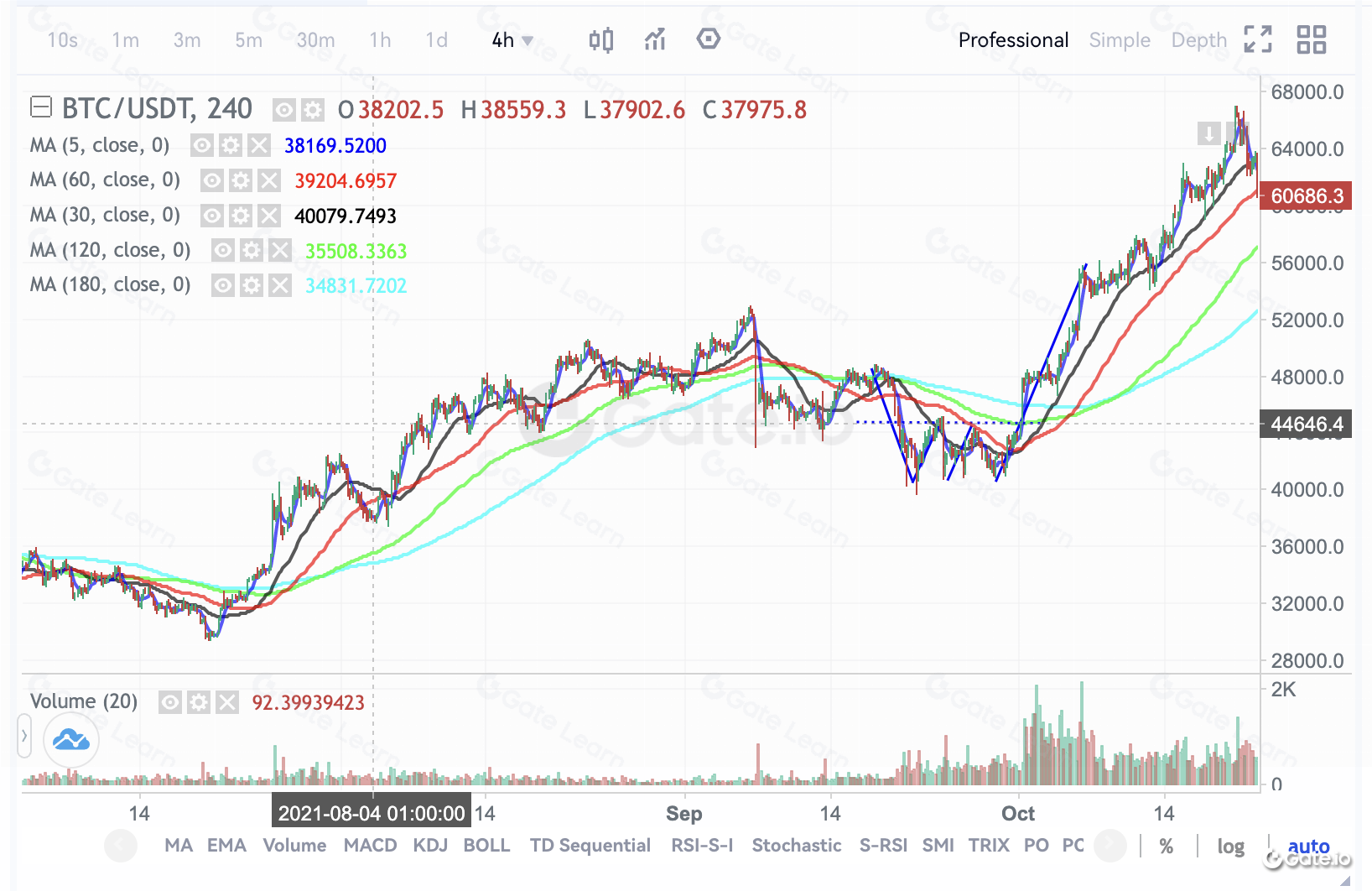This screenshot has height=891, width=1372.
Task: Add the TD Sequential indicator
Action: pyautogui.click(x=590, y=846)
